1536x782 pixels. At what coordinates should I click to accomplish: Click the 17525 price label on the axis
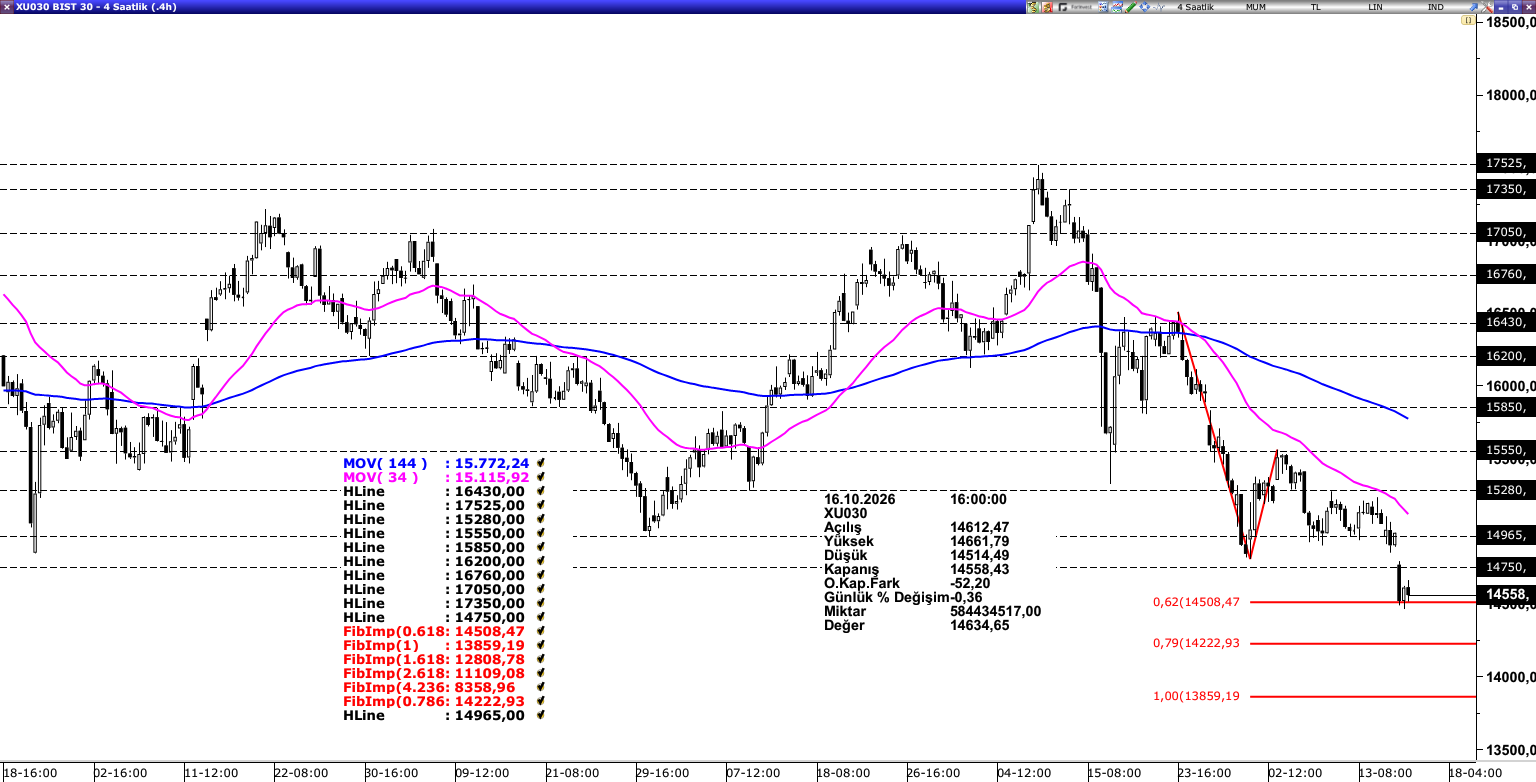pos(1505,163)
